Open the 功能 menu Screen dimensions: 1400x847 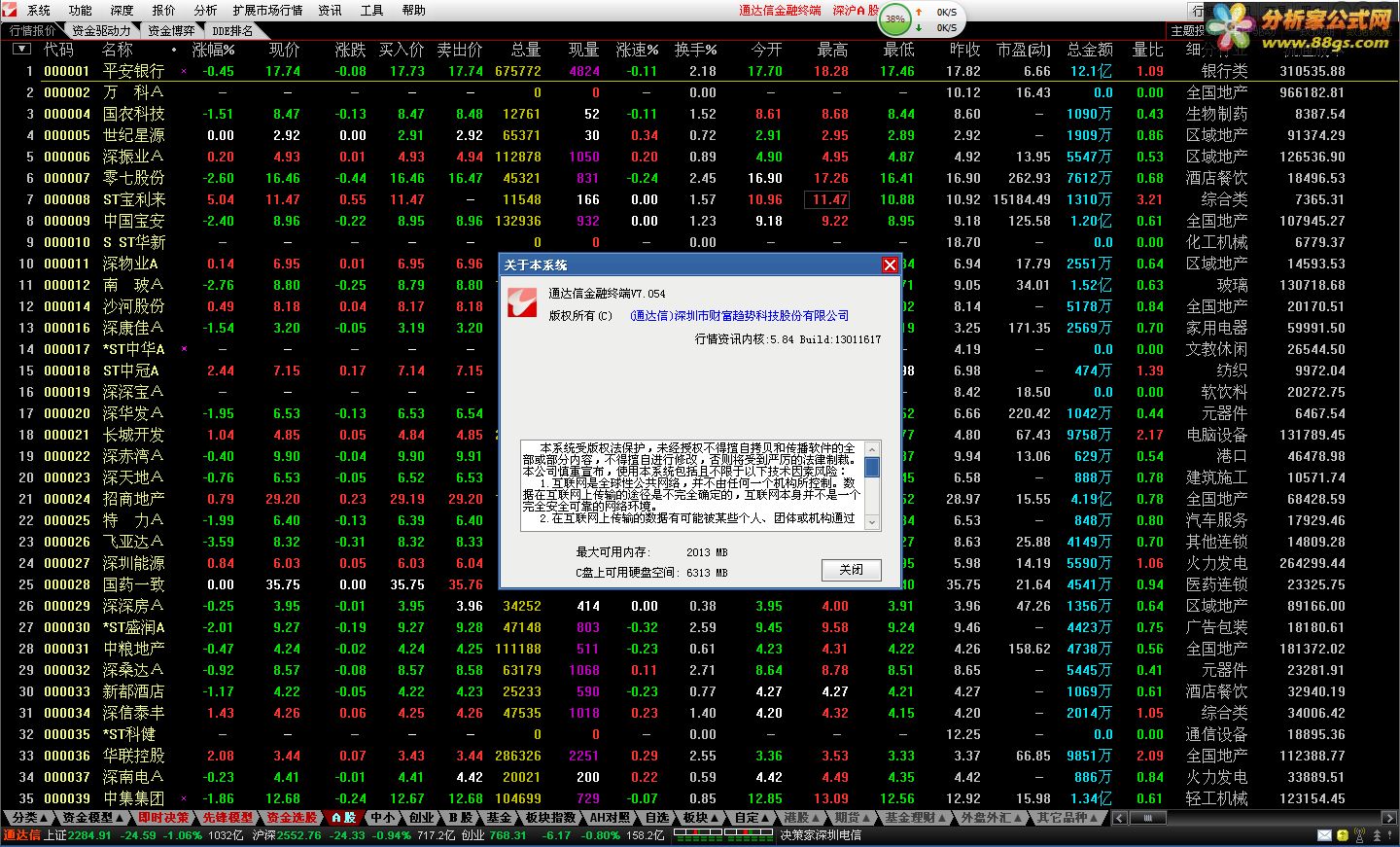[x=81, y=10]
